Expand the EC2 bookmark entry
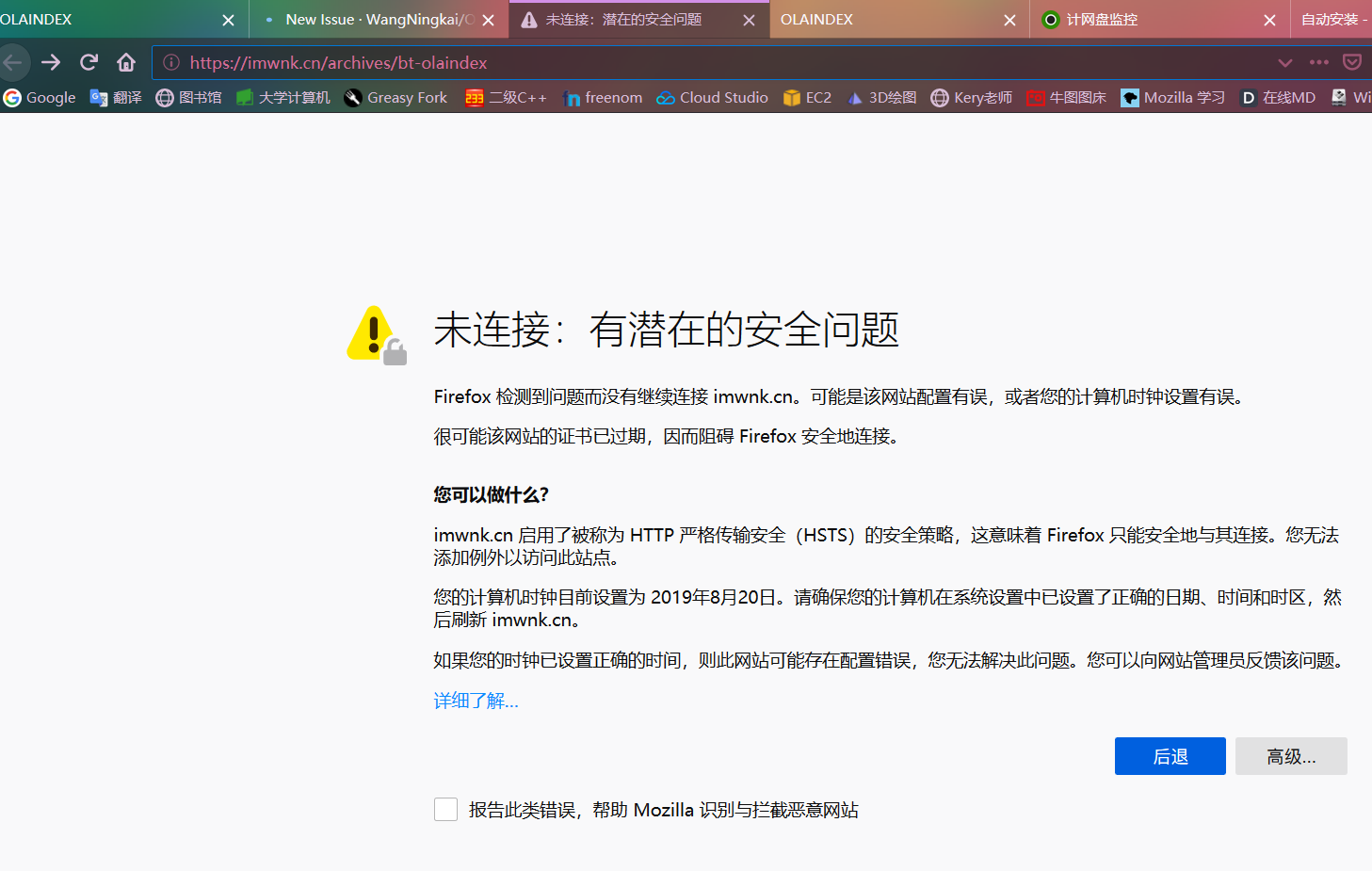 pyautogui.click(x=806, y=97)
